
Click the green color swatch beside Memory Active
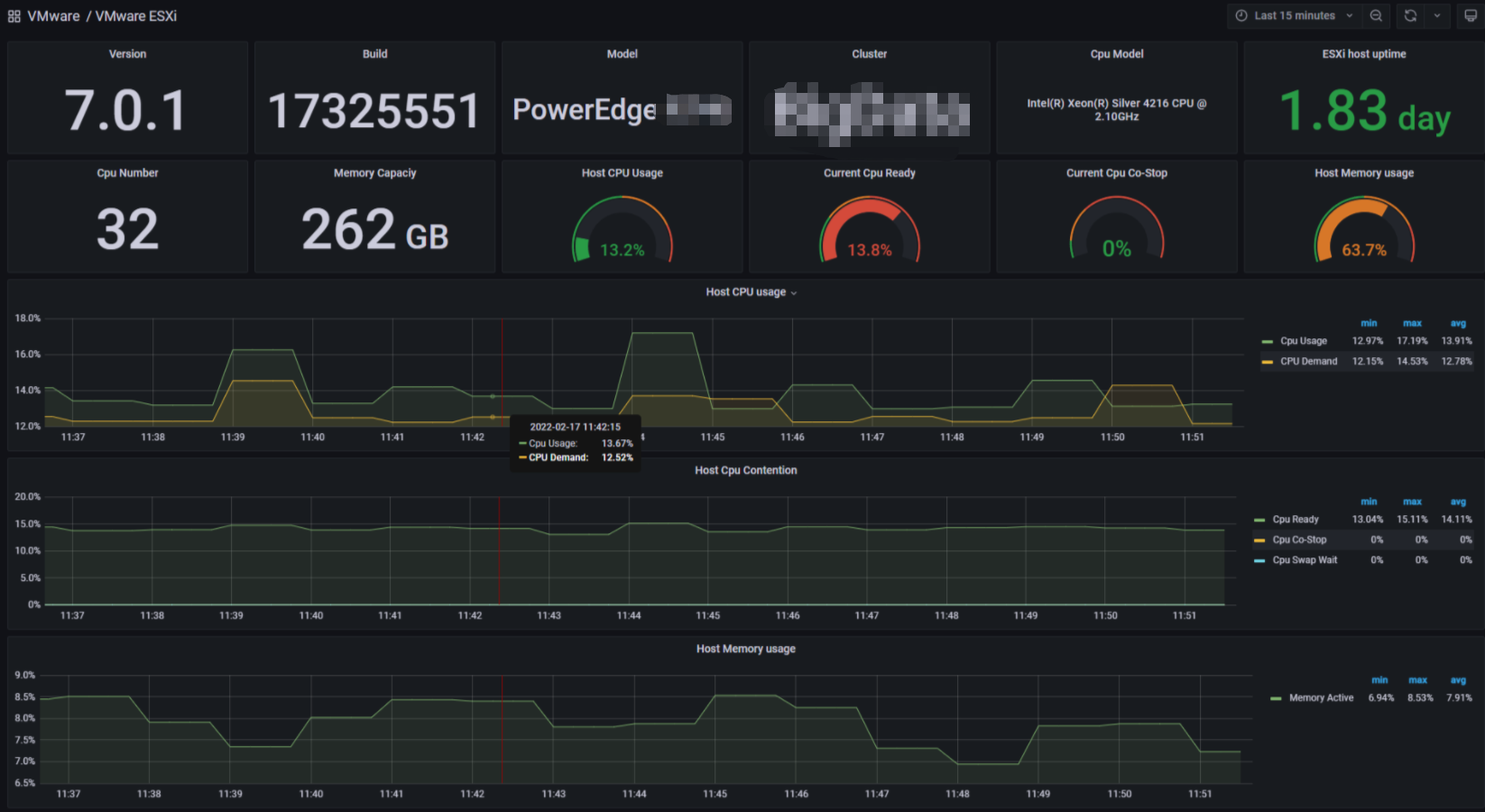tap(1276, 699)
